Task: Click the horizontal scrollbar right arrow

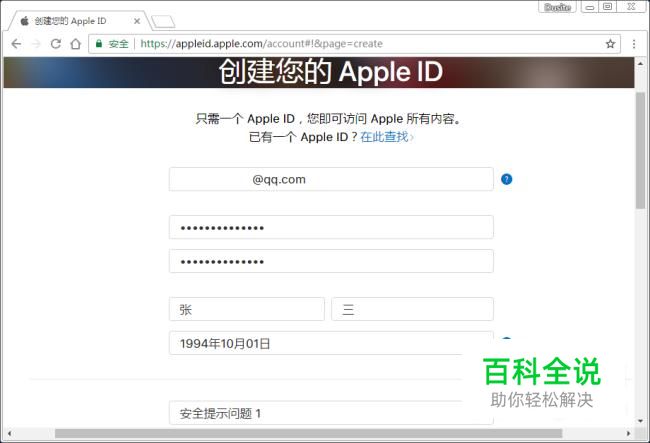Action: (628, 433)
